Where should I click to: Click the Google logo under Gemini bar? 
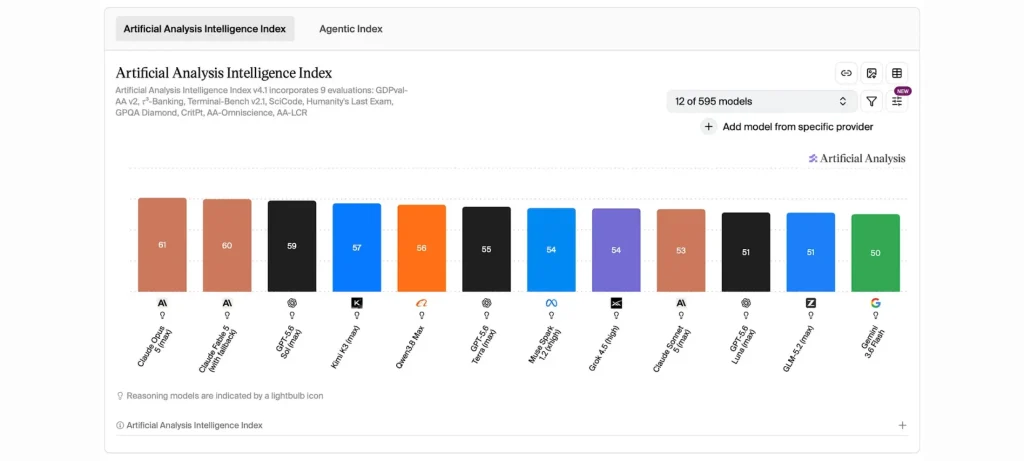(x=875, y=303)
